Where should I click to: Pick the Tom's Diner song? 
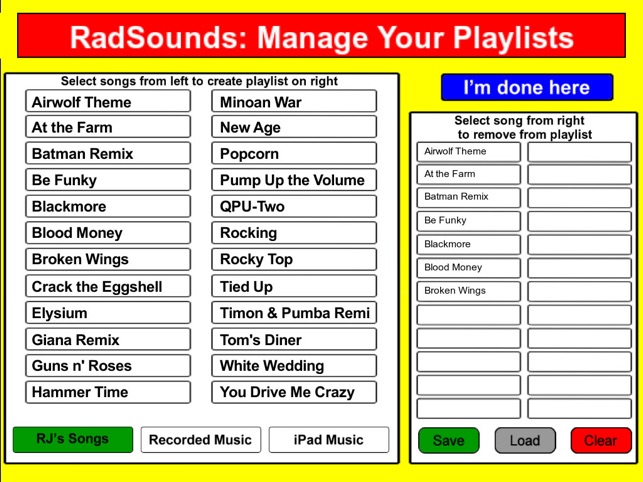point(294,339)
